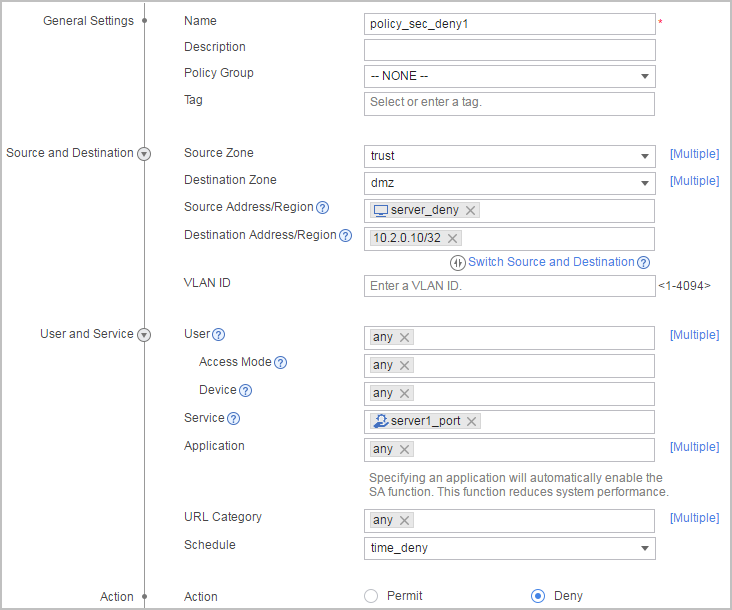
Task: Click the Multiple link beside Destination Zone
Action: pyautogui.click(x=694, y=181)
